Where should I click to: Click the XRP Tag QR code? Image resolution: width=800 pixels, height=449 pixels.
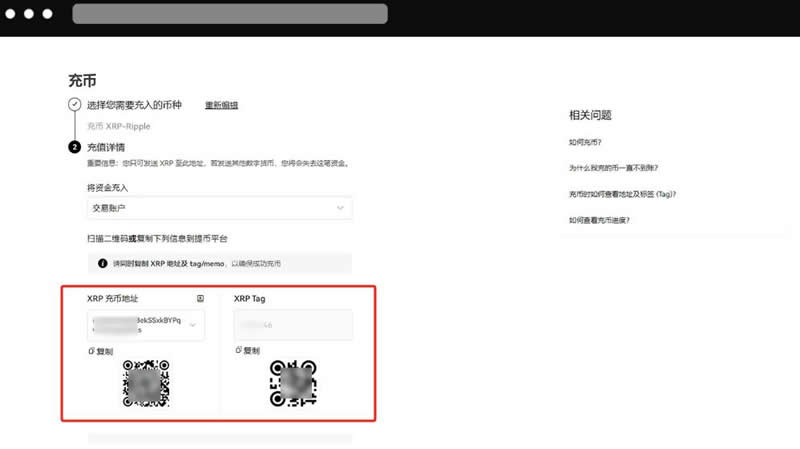[x=293, y=383]
